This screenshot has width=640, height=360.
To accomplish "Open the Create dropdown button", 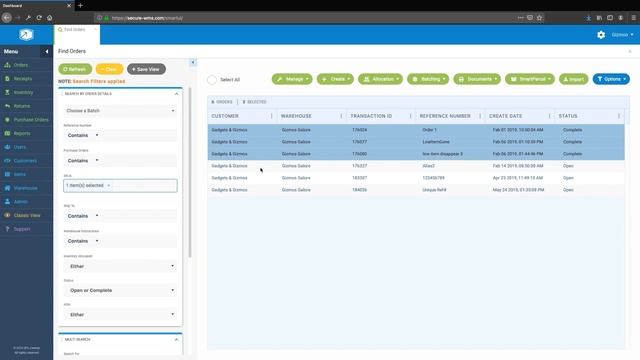I will click(335, 79).
